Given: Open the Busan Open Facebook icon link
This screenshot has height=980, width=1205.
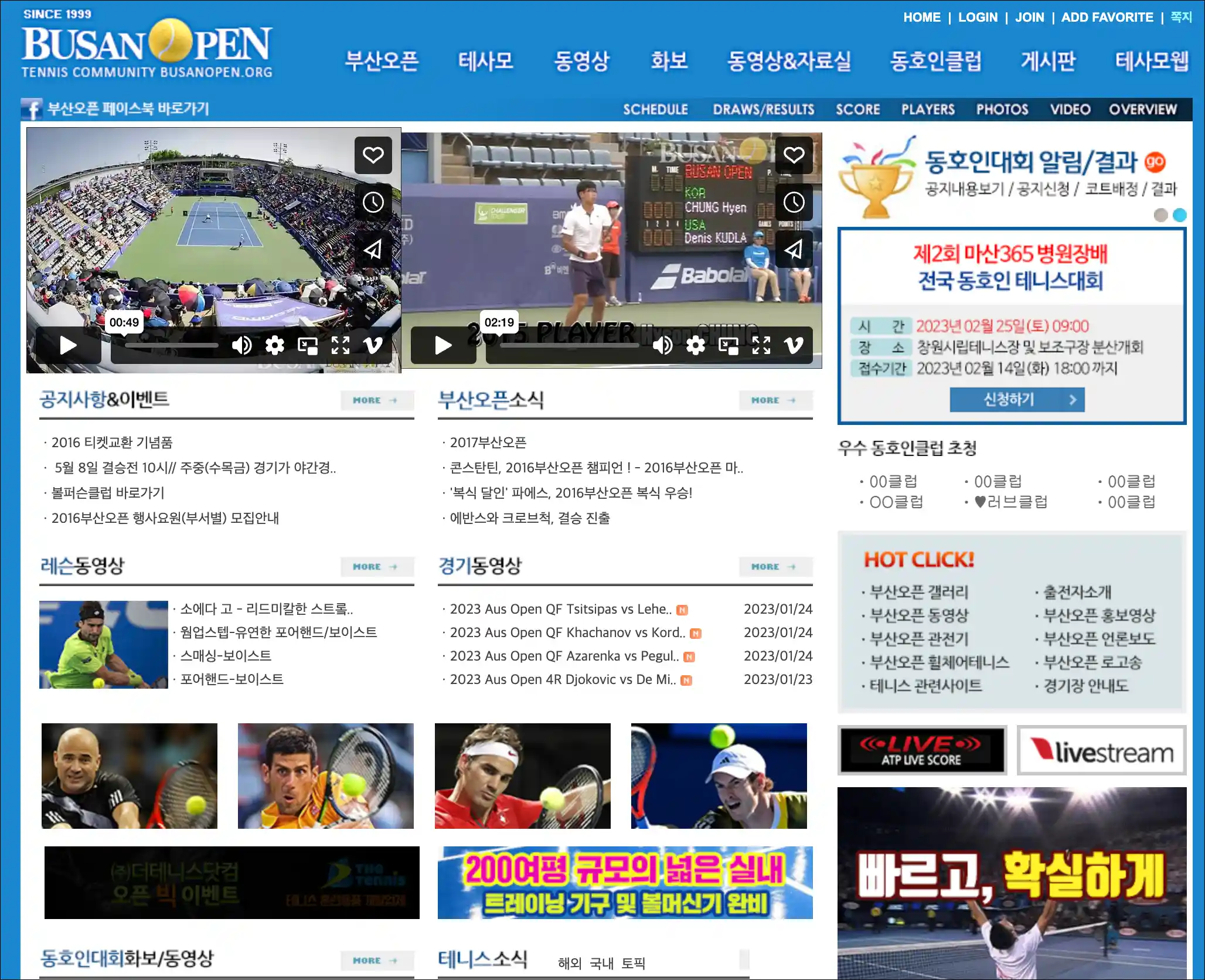Looking at the screenshot, I should (32, 109).
